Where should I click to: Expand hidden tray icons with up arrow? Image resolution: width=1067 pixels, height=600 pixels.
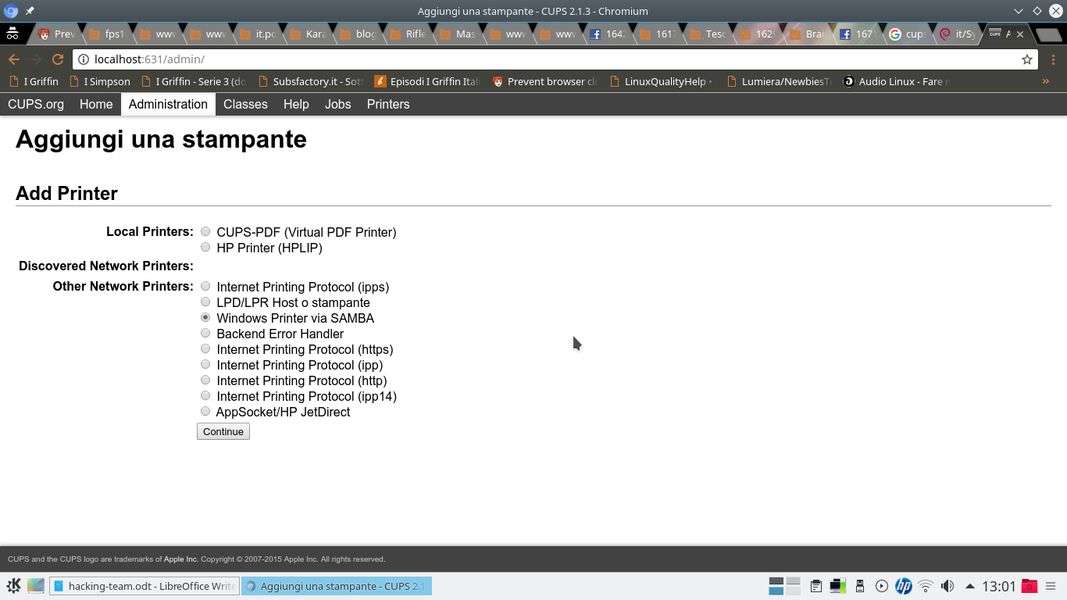970,586
